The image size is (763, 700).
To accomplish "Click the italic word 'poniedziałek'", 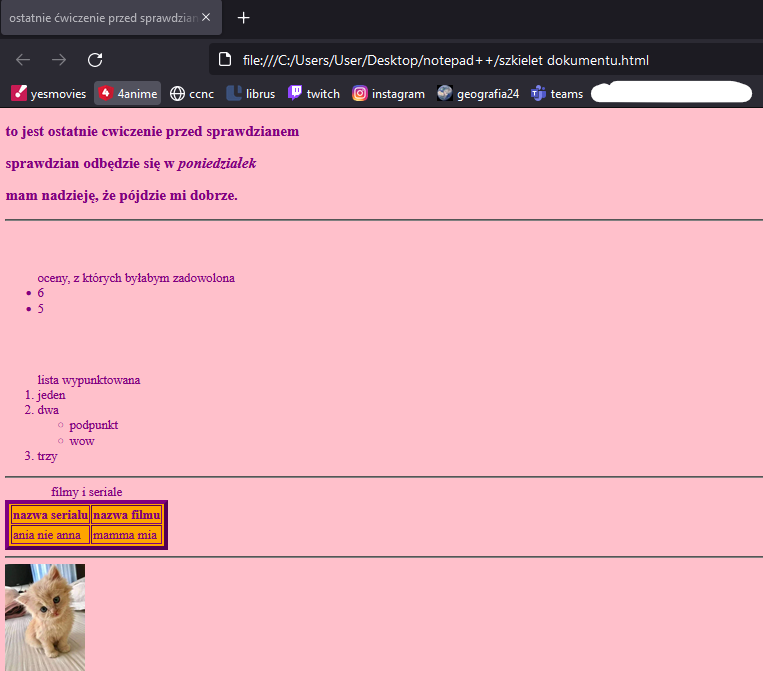I will pos(217,163).
